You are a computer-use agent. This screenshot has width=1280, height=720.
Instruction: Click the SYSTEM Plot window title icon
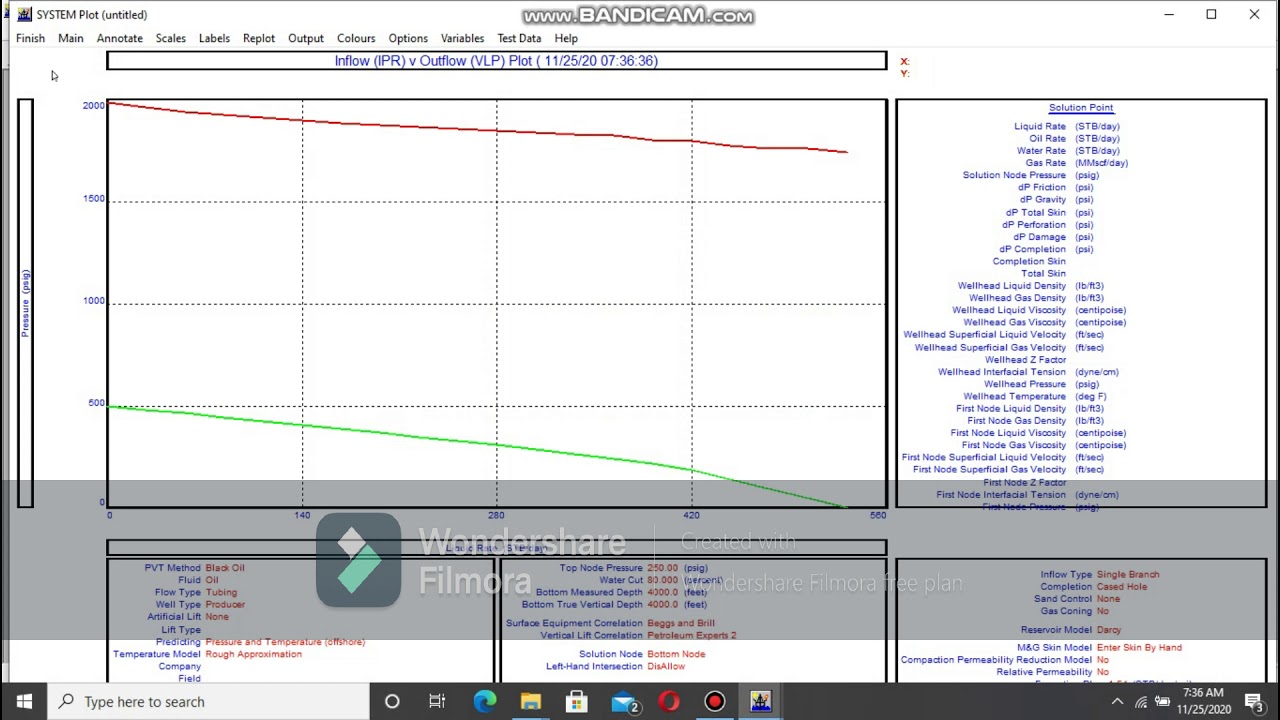point(24,14)
